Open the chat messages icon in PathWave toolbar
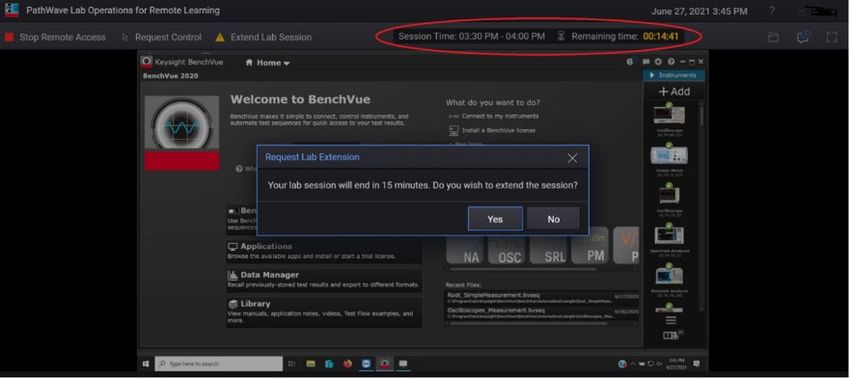The width and height of the screenshot is (850, 380). click(x=803, y=37)
